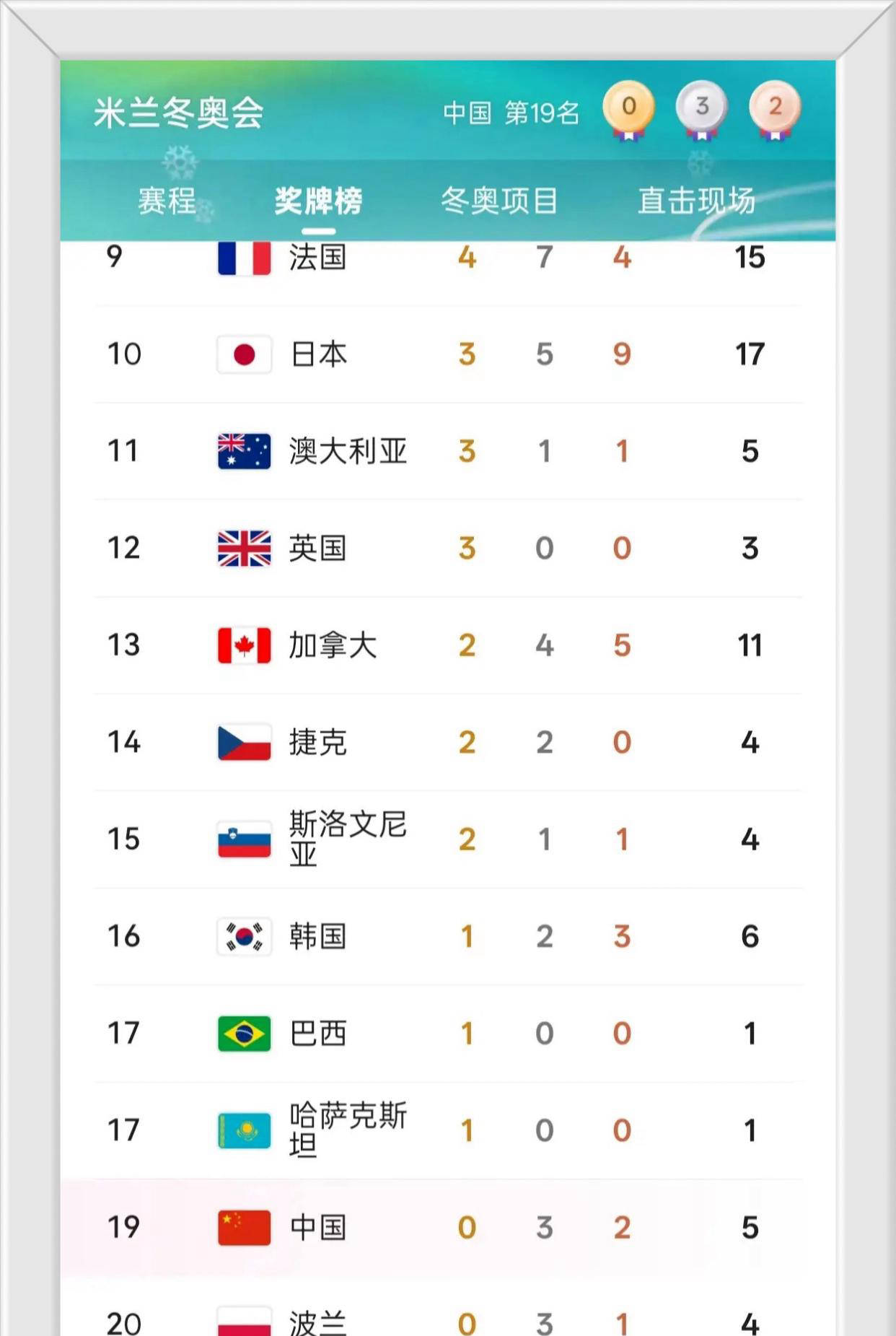Open the 斯洛文尼亚 country name
Screen dimensions: 896x1336
point(348,839)
